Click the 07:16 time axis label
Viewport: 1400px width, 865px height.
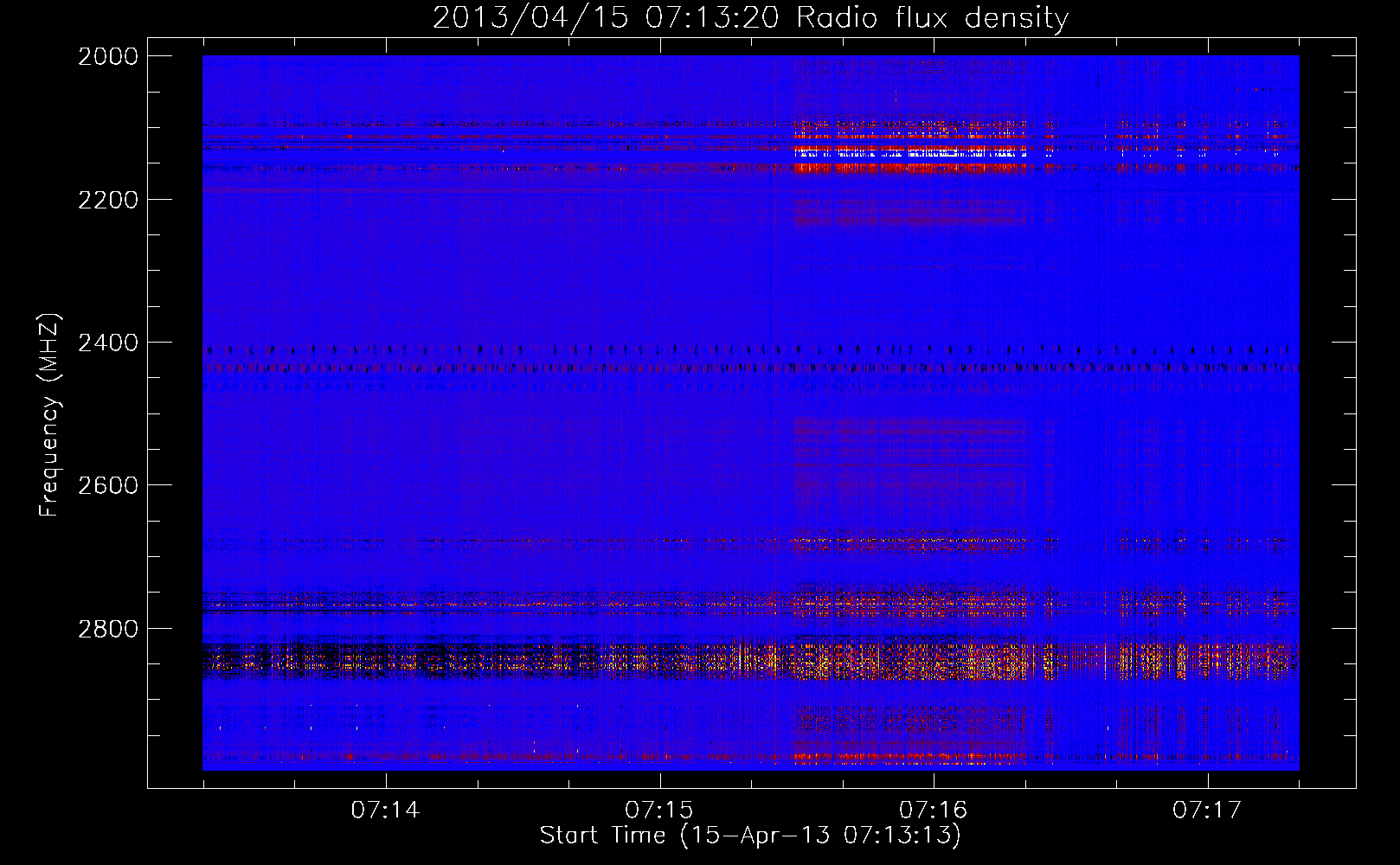pyautogui.click(x=933, y=811)
